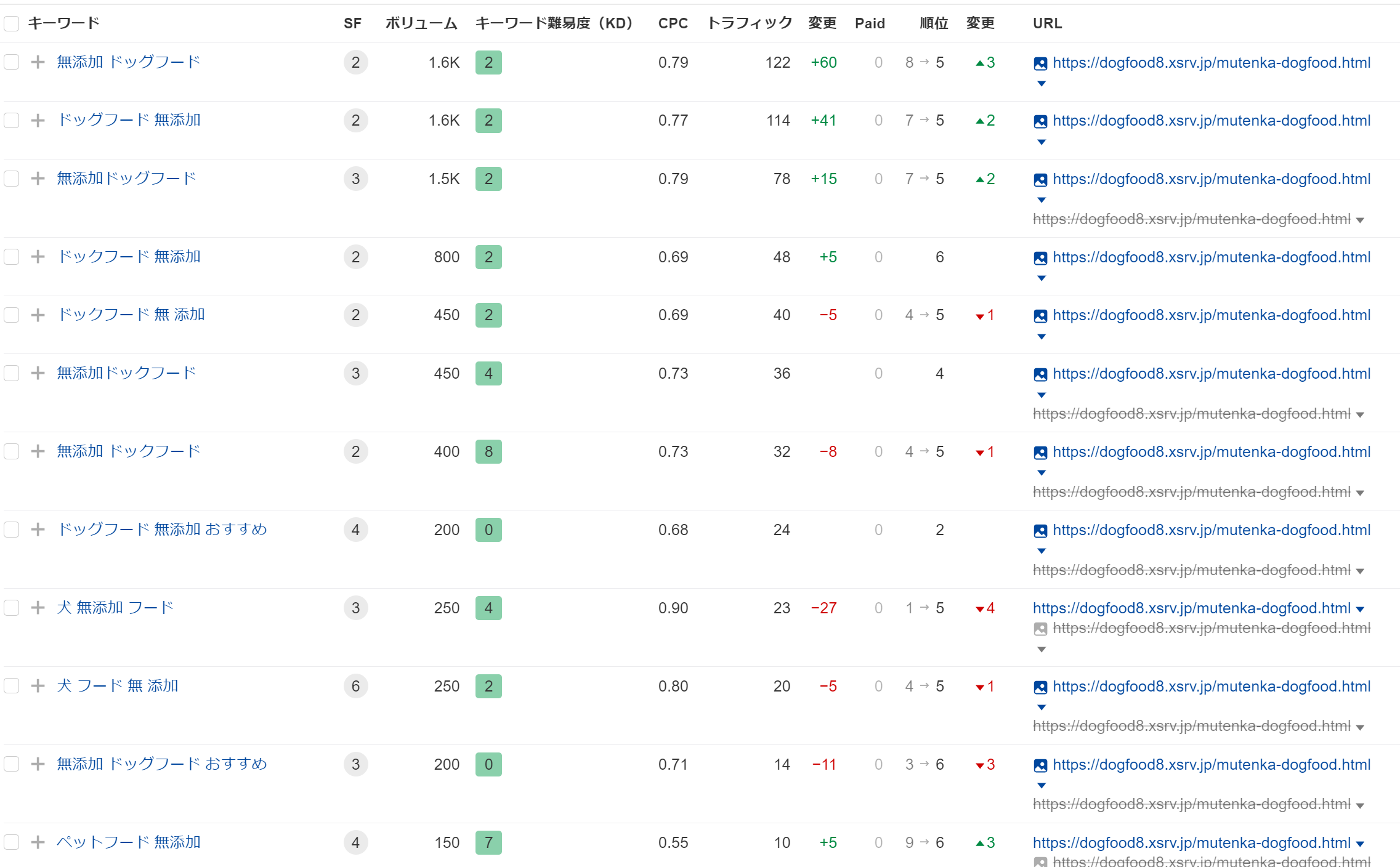Open URL link in ドックフード 無 添加 row
This screenshot has height=867, width=1400.
tap(1211, 315)
